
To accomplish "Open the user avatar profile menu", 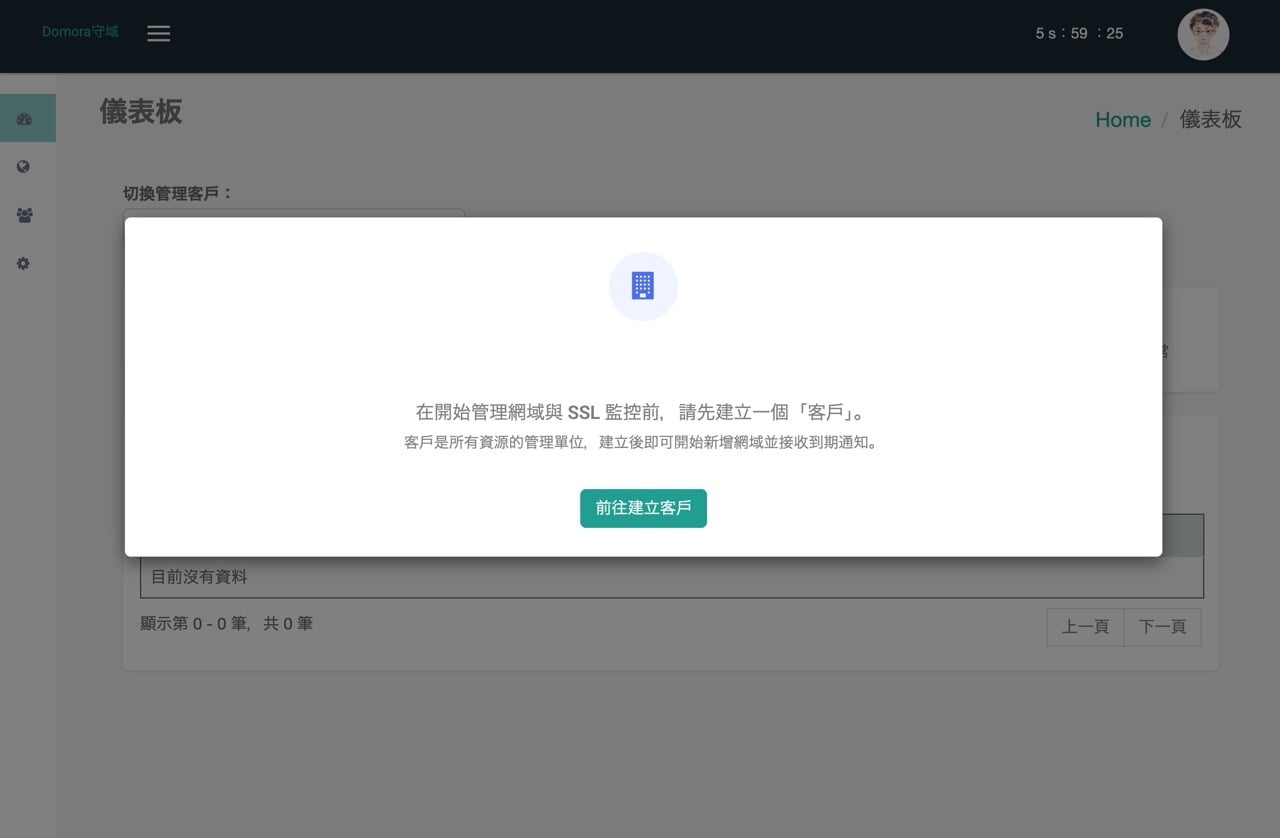I will coord(1202,35).
